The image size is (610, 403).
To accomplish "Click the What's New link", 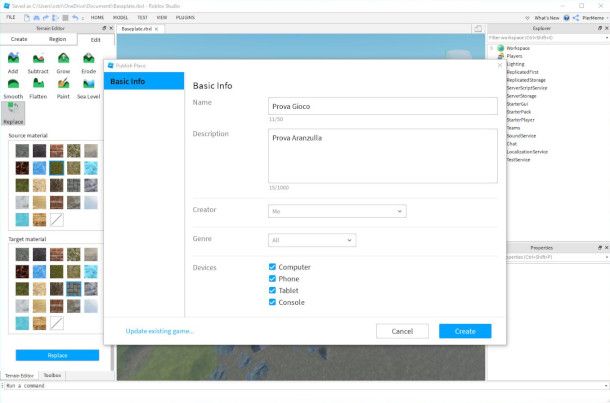I will tap(547, 18).
